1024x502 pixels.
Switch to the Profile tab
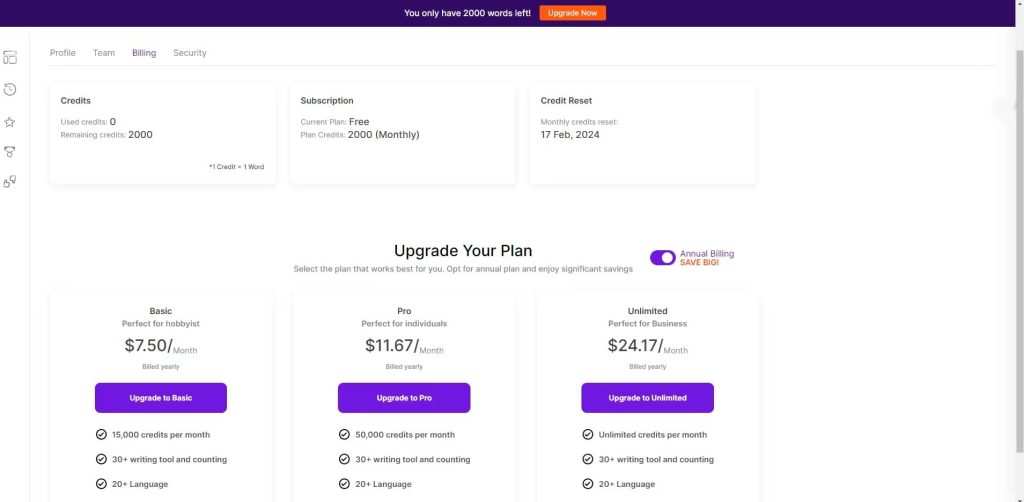pos(63,53)
